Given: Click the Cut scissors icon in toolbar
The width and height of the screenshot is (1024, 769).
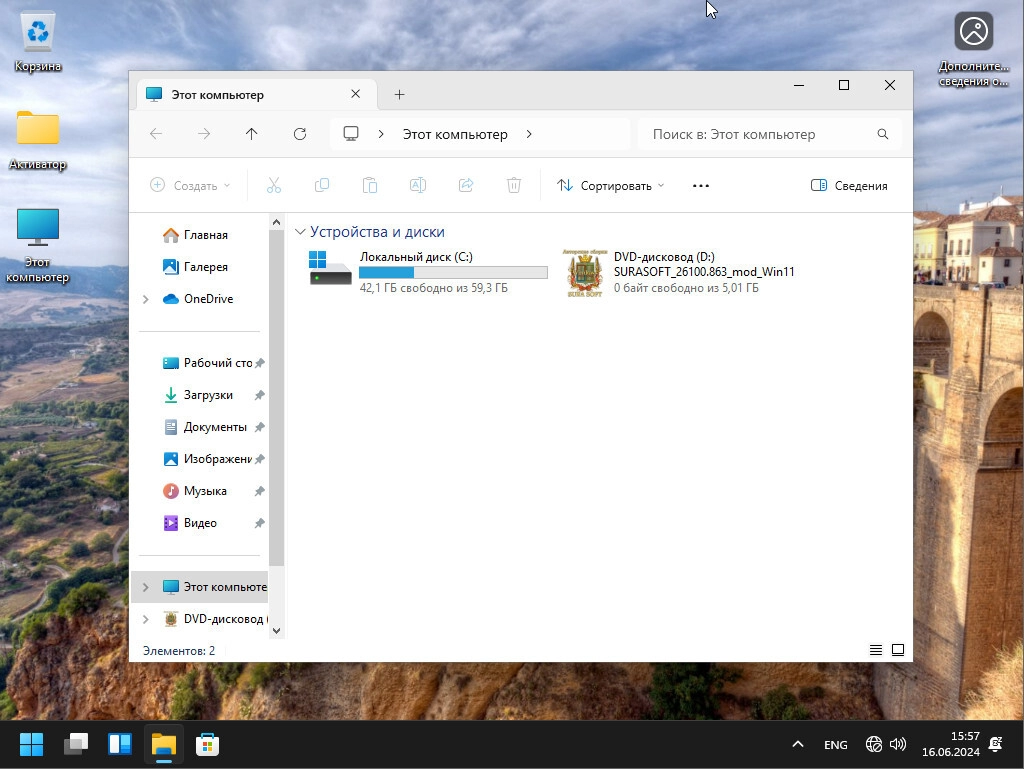Looking at the screenshot, I should tap(274, 185).
